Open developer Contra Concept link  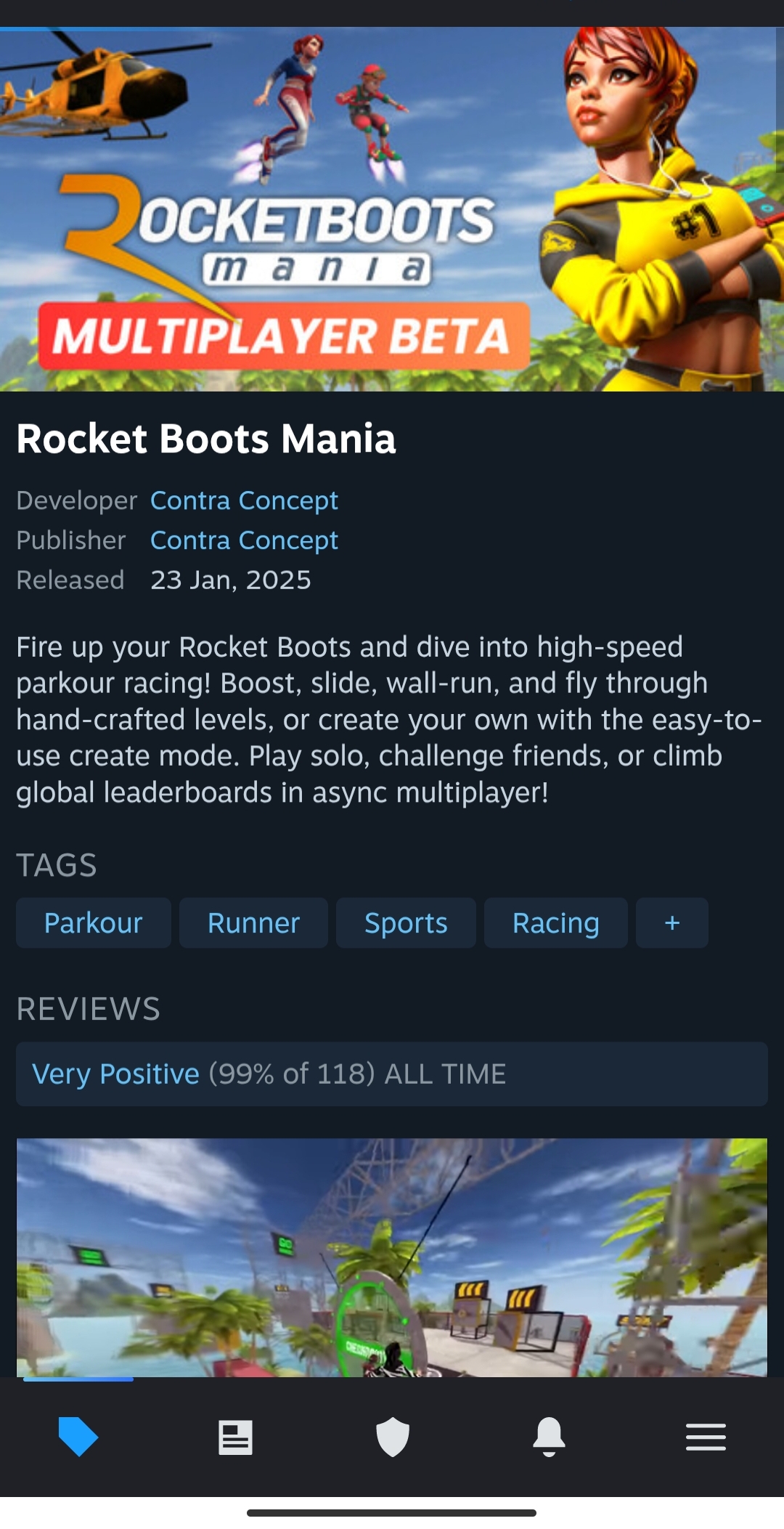(x=244, y=500)
